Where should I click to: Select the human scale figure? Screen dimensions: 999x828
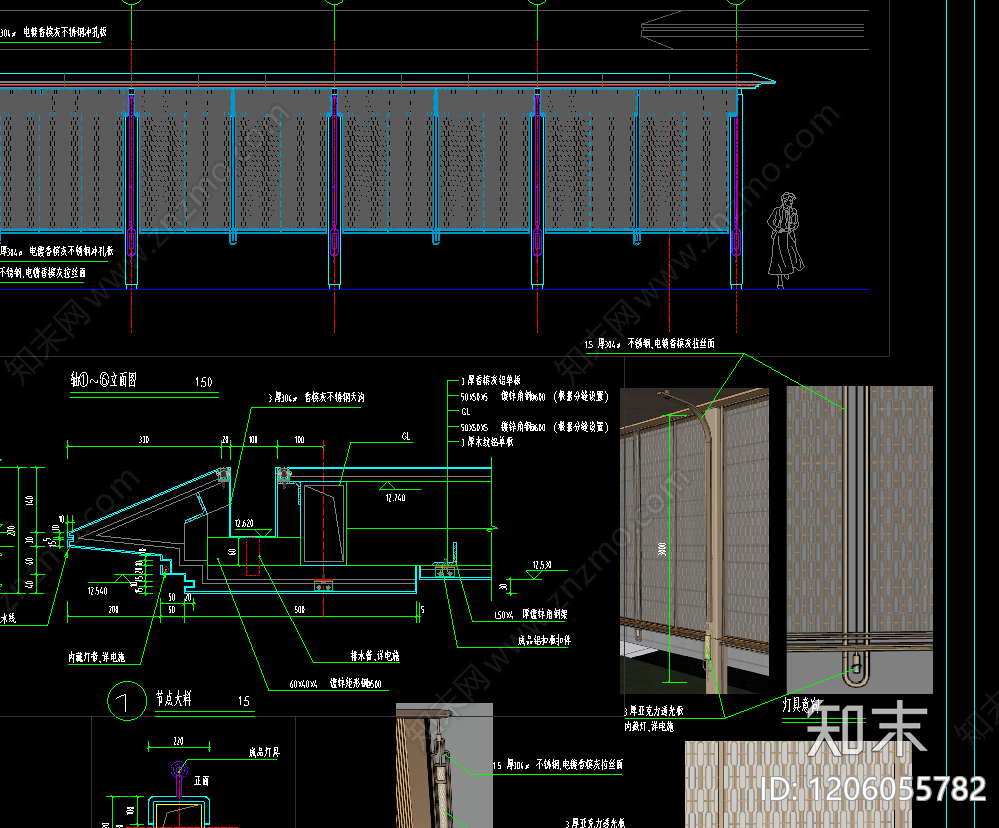click(784, 241)
